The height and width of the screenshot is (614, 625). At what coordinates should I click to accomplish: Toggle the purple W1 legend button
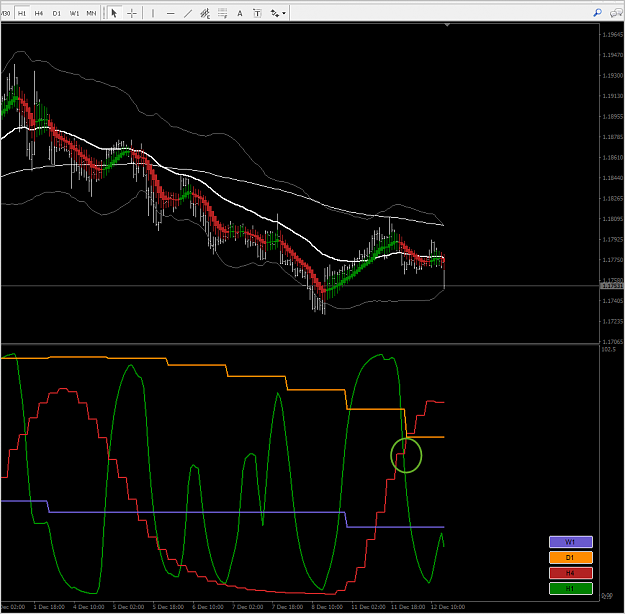click(571, 542)
